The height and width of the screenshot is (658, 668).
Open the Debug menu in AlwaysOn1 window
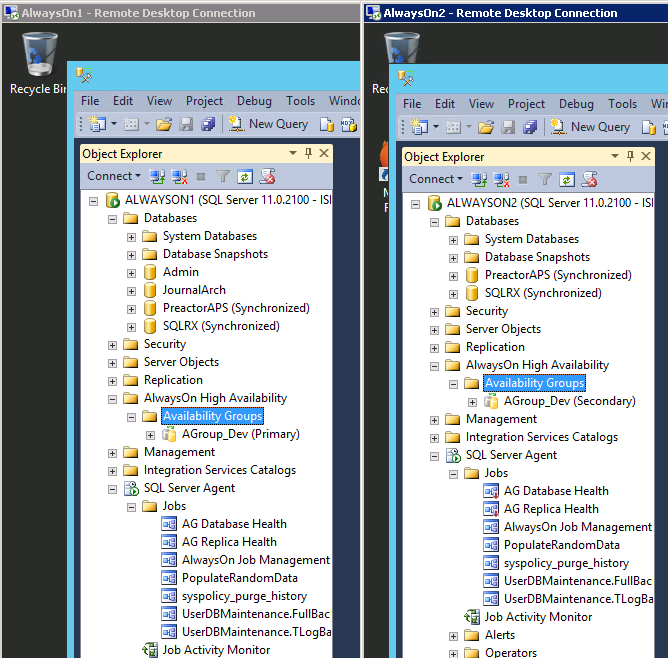click(x=254, y=101)
